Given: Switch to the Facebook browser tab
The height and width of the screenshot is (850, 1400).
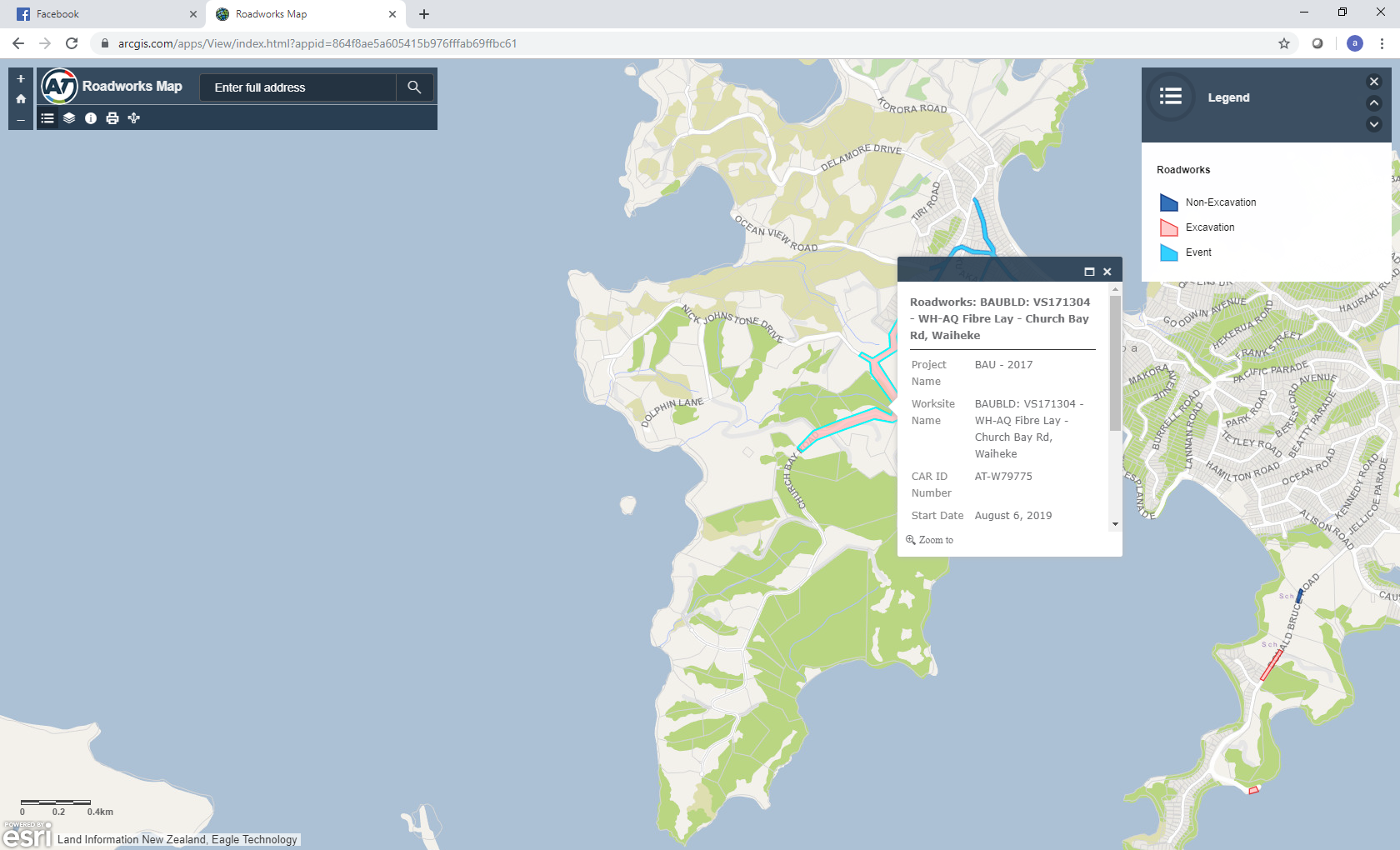Looking at the screenshot, I should click(100, 14).
